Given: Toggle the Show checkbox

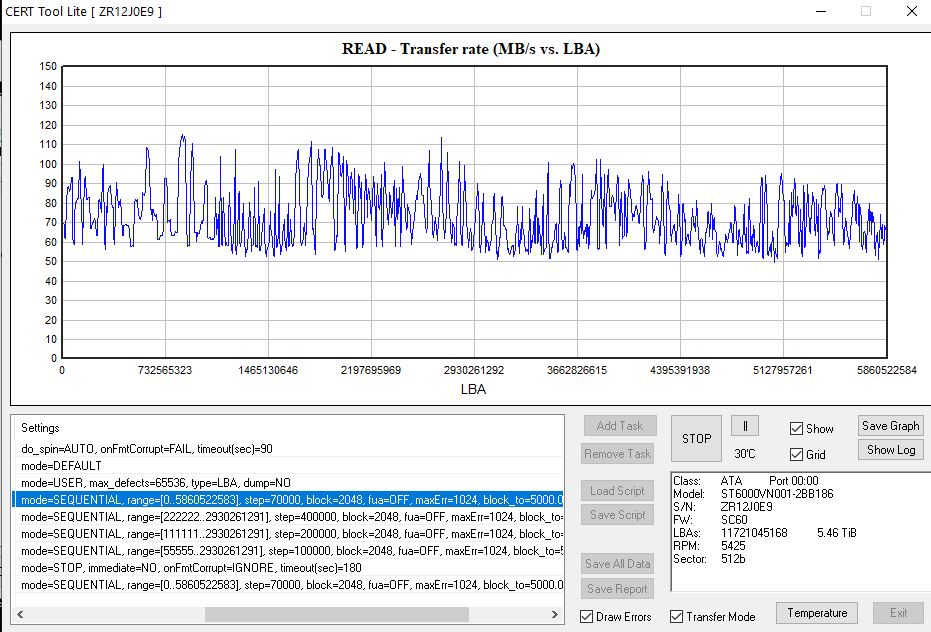Looking at the screenshot, I should point(797,429).
